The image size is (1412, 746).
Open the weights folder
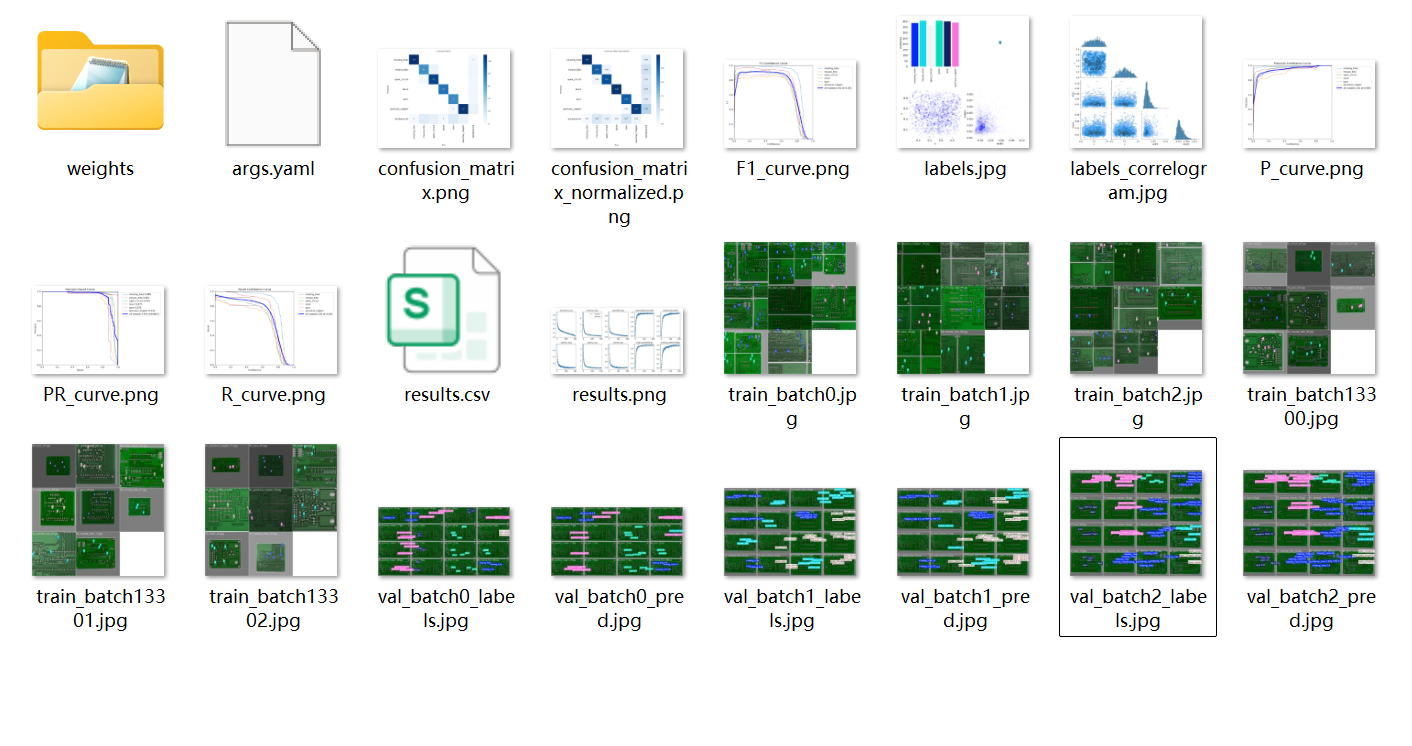[x=100, y=81]
